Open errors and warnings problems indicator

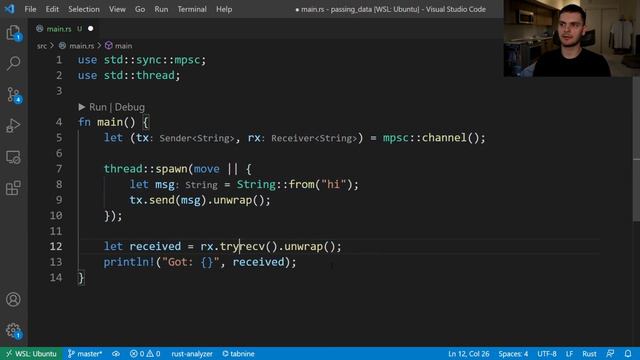click(145, 353)
